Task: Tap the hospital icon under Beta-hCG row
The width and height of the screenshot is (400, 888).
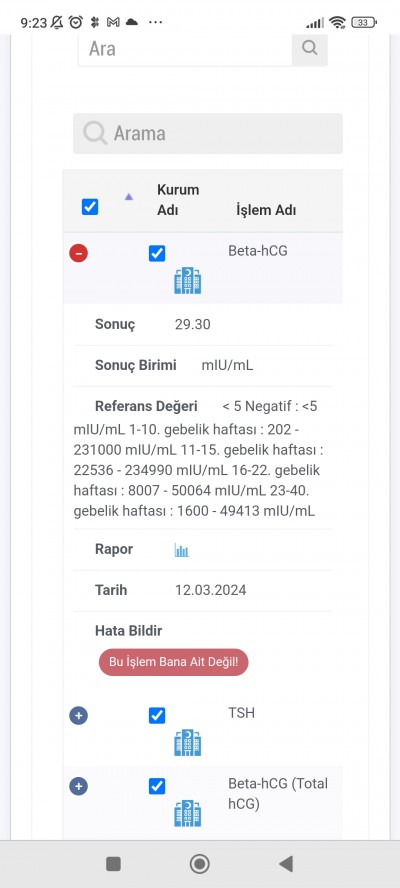Action: (188, 281)
